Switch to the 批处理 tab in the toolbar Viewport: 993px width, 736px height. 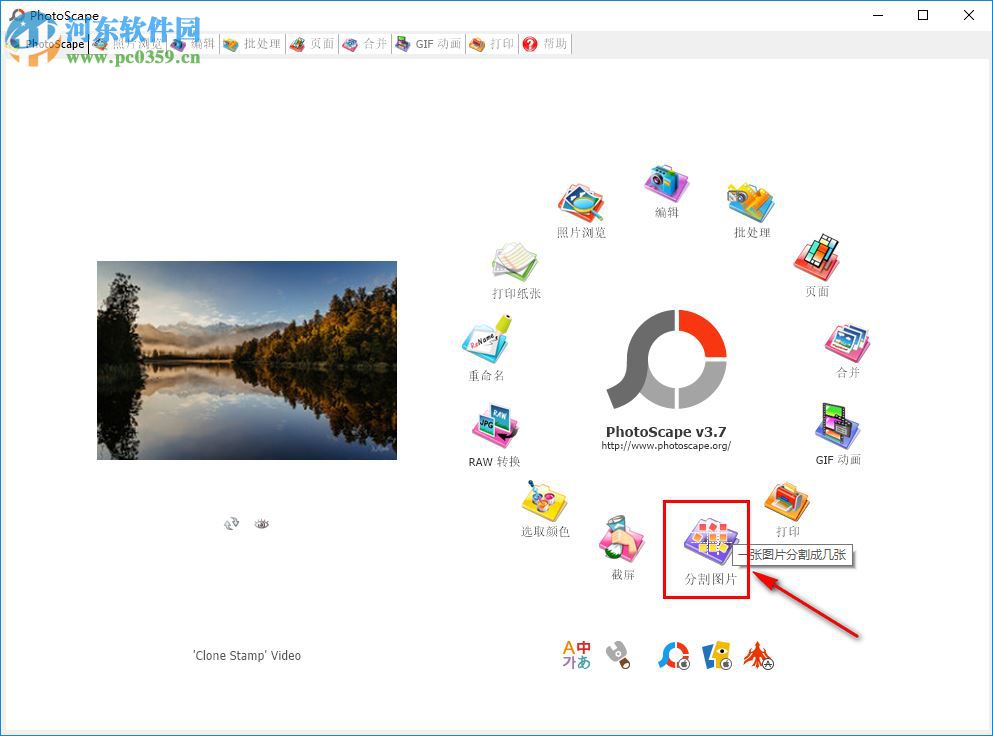click(x=252, y=44)
